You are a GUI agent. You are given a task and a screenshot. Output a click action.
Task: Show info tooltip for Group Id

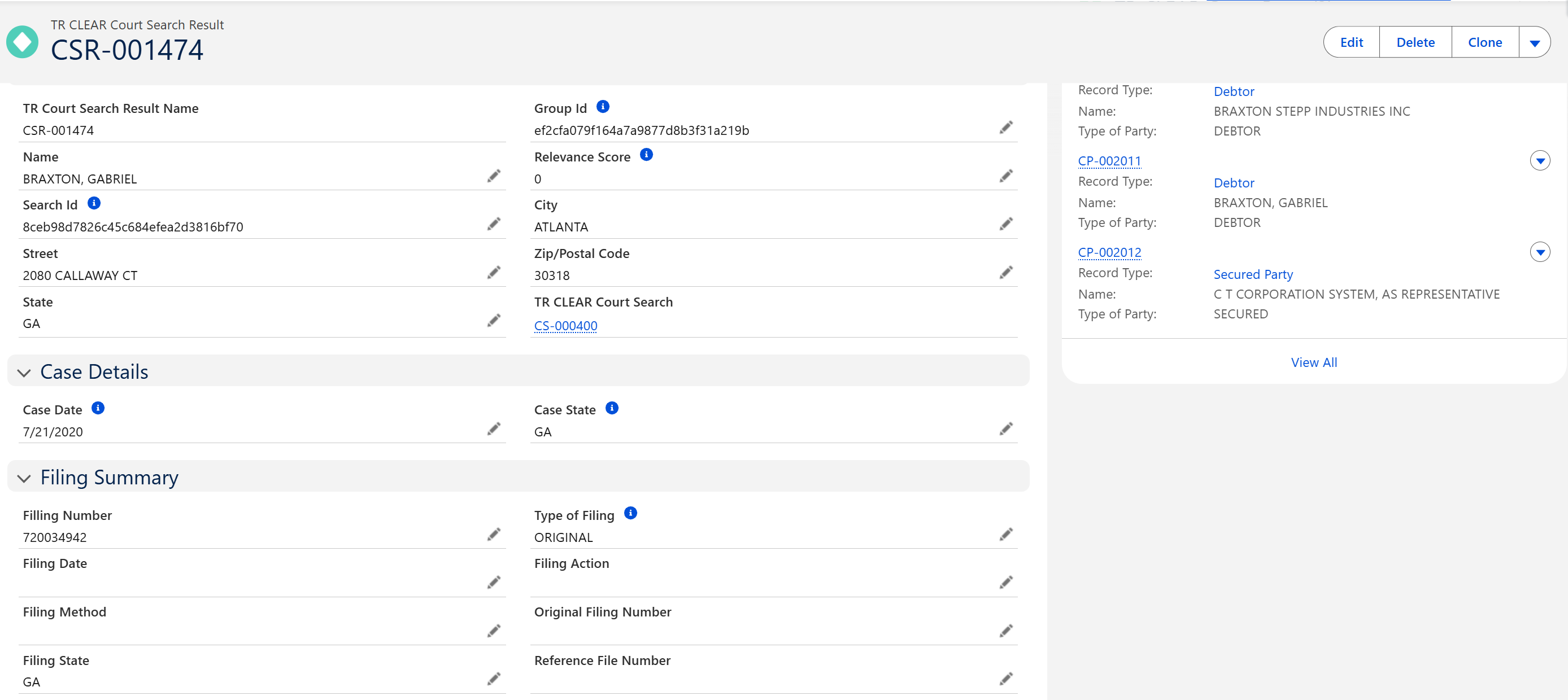point(603,107)
